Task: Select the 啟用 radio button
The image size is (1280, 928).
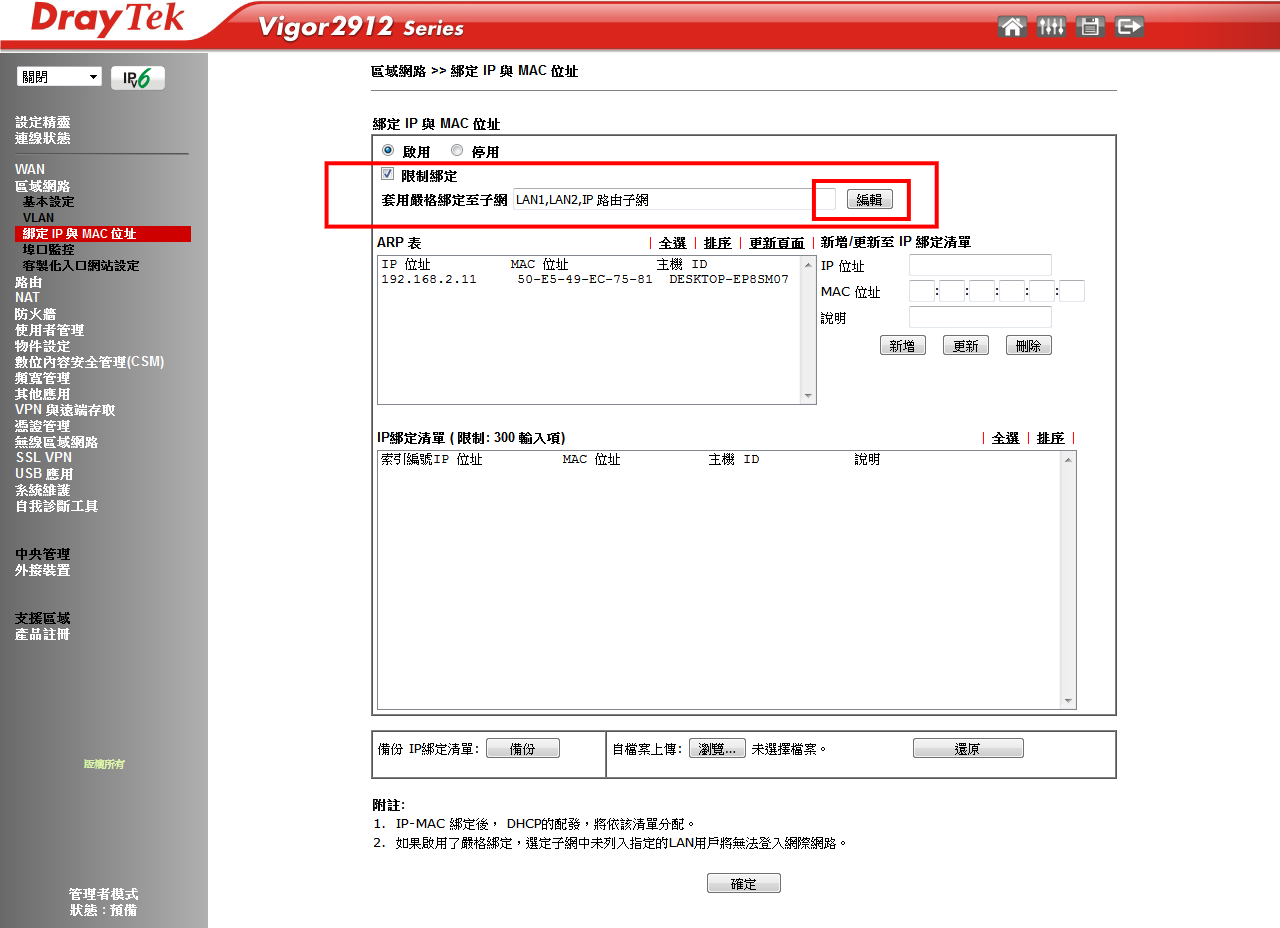Action: coord(387,149)
